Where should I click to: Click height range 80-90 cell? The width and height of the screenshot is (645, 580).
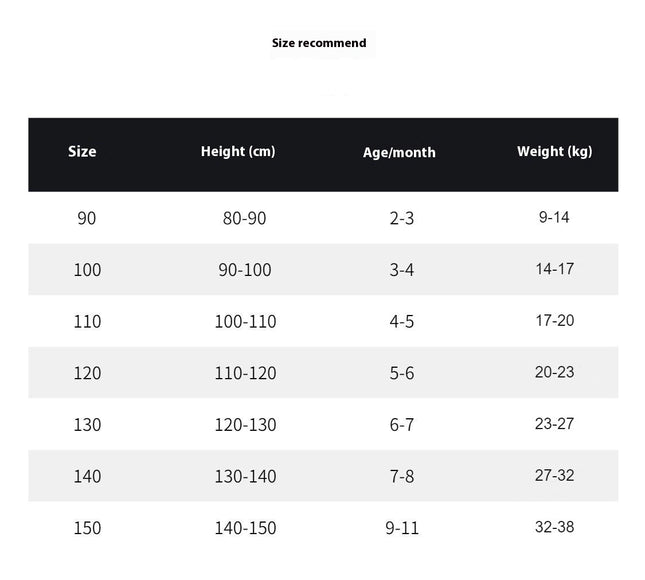[x=244, y=218]
